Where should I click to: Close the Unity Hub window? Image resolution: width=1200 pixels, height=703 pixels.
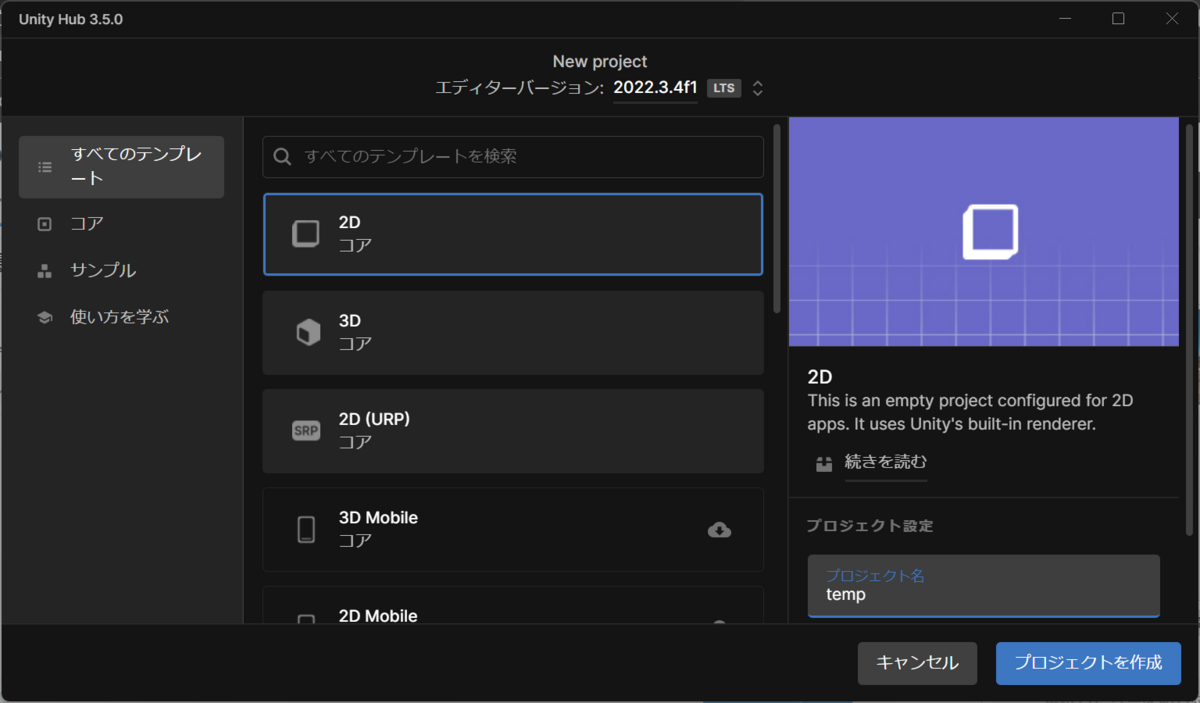[x=1171, y=19]
